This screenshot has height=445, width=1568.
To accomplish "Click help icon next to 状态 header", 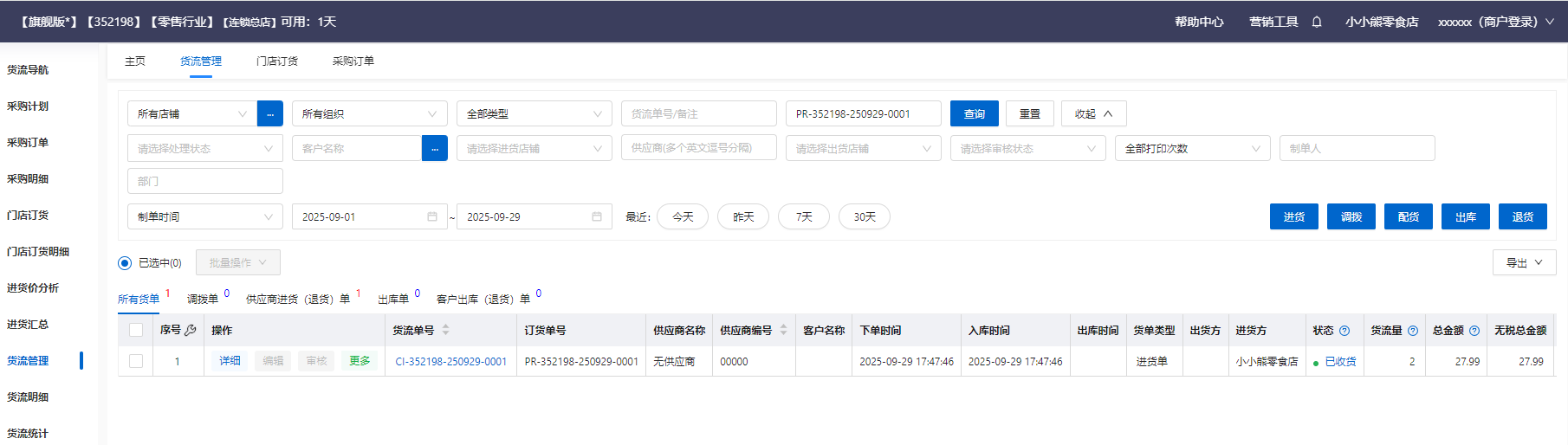I will pos(1344,331).
